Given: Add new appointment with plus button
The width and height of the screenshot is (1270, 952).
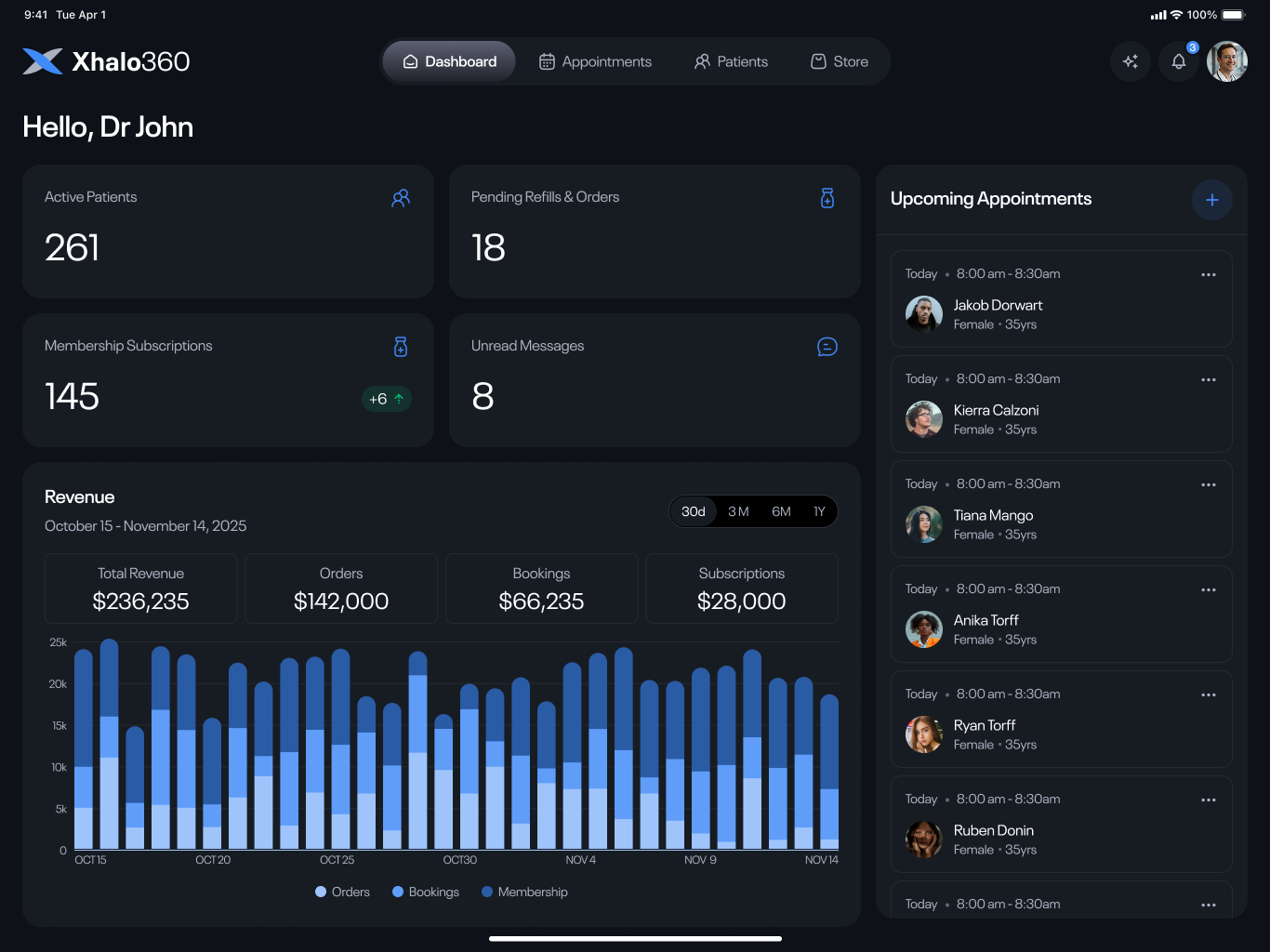Looking at the screenshot, I should click(1211, 200).
